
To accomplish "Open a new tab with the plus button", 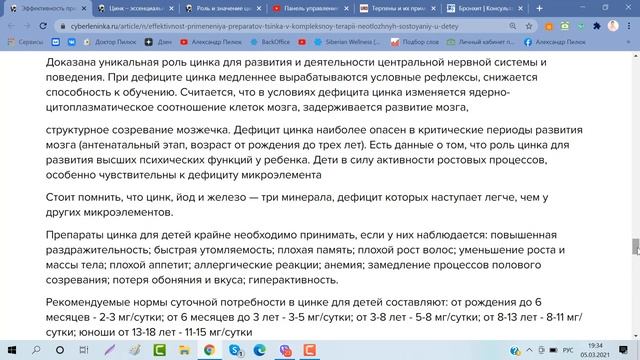I will pos(539,8).
